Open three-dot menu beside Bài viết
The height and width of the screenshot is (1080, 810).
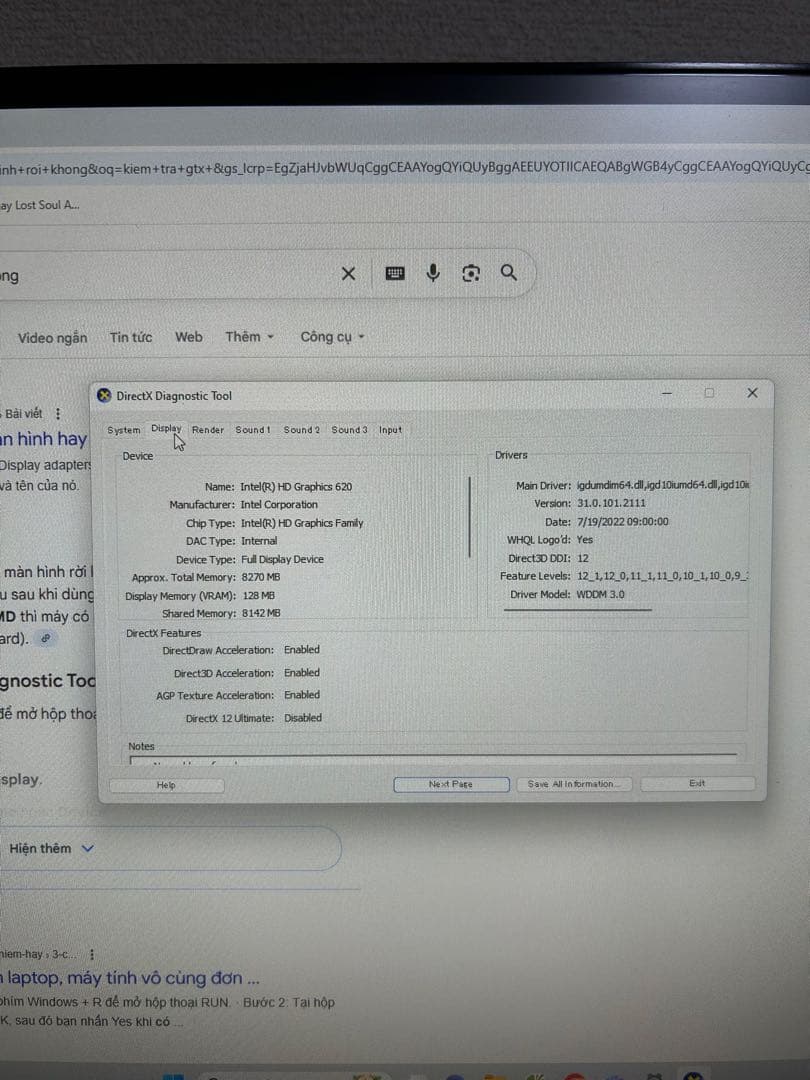coord(58,413)
